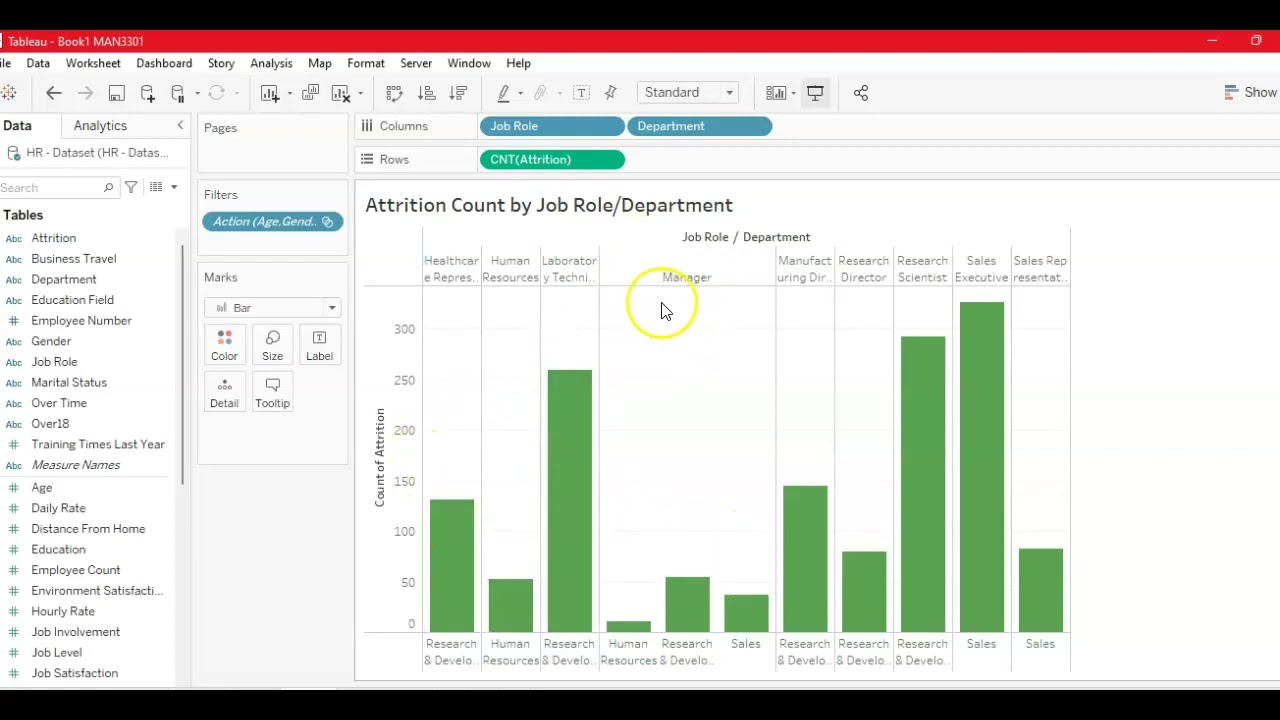Open the Data menu

(38, 63)
